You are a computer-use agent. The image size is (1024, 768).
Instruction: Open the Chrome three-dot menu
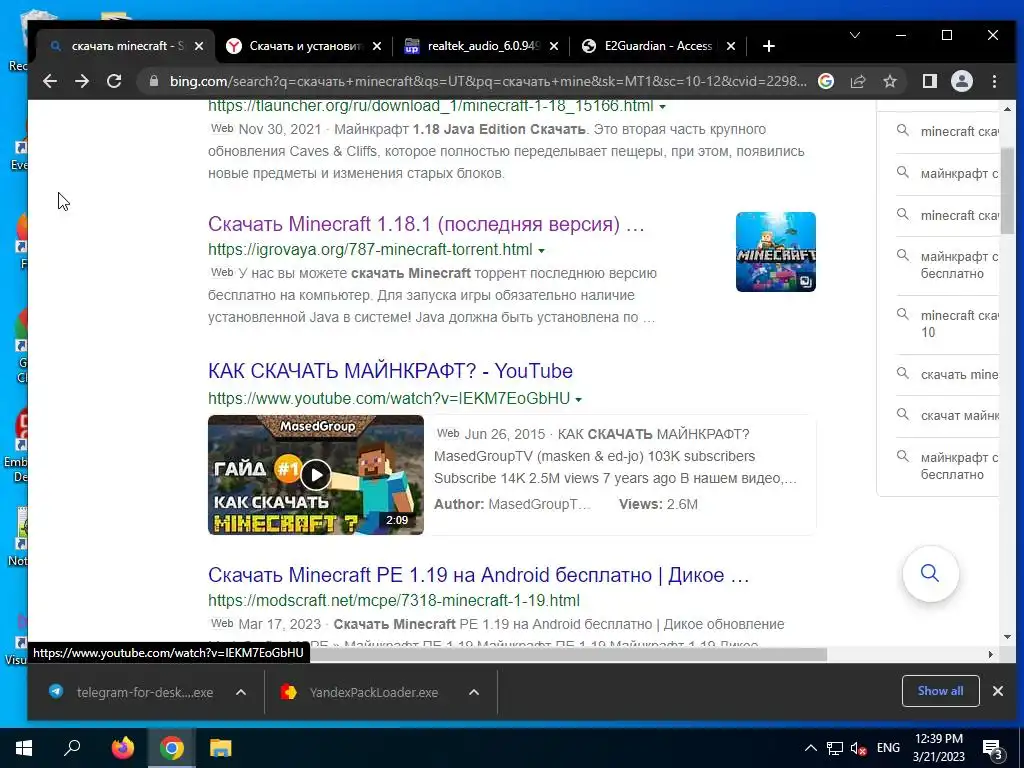[994, 81]
